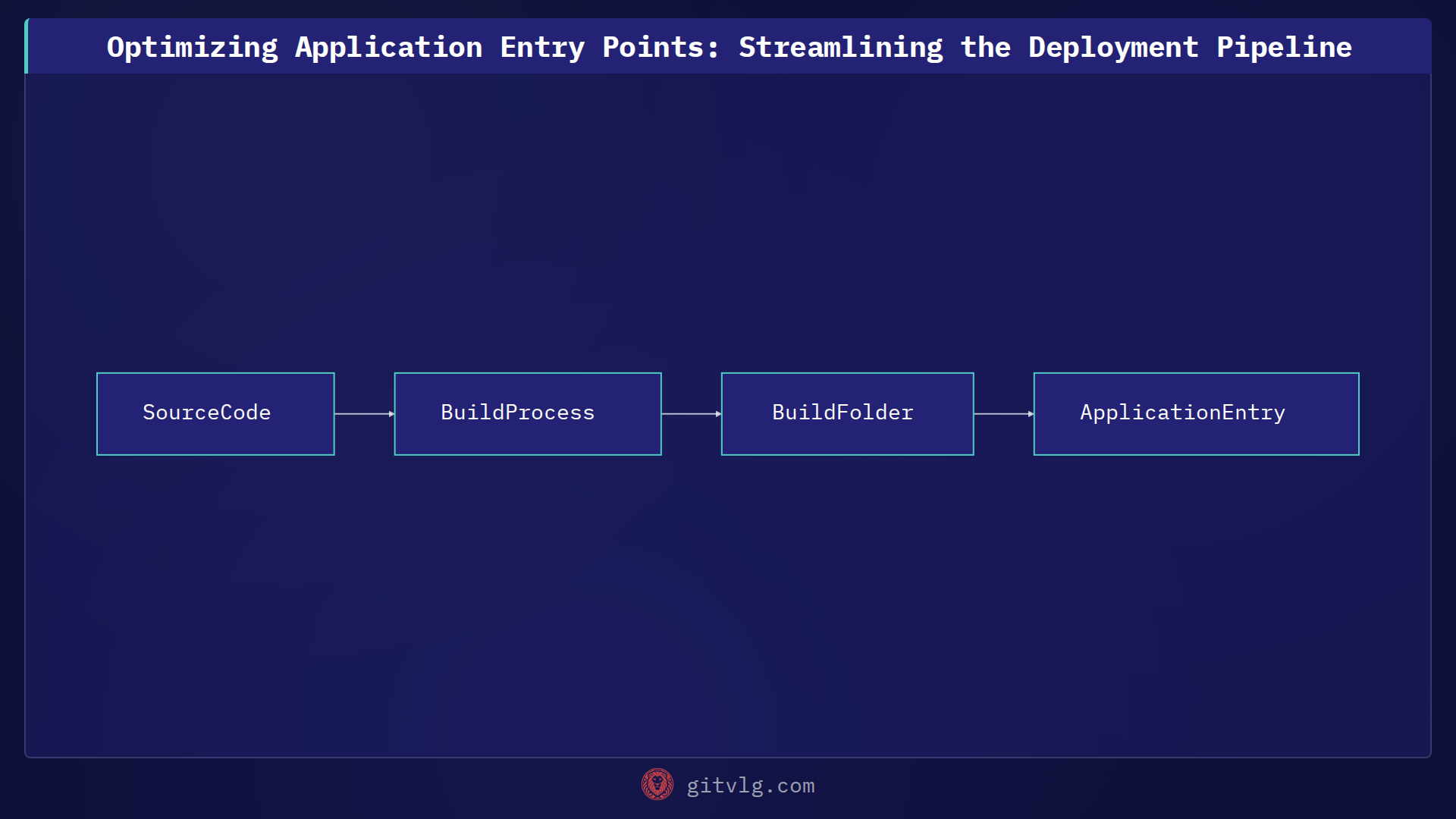Select the BuildProcess node
This screenshot has width=1456, height=819.
528,413
